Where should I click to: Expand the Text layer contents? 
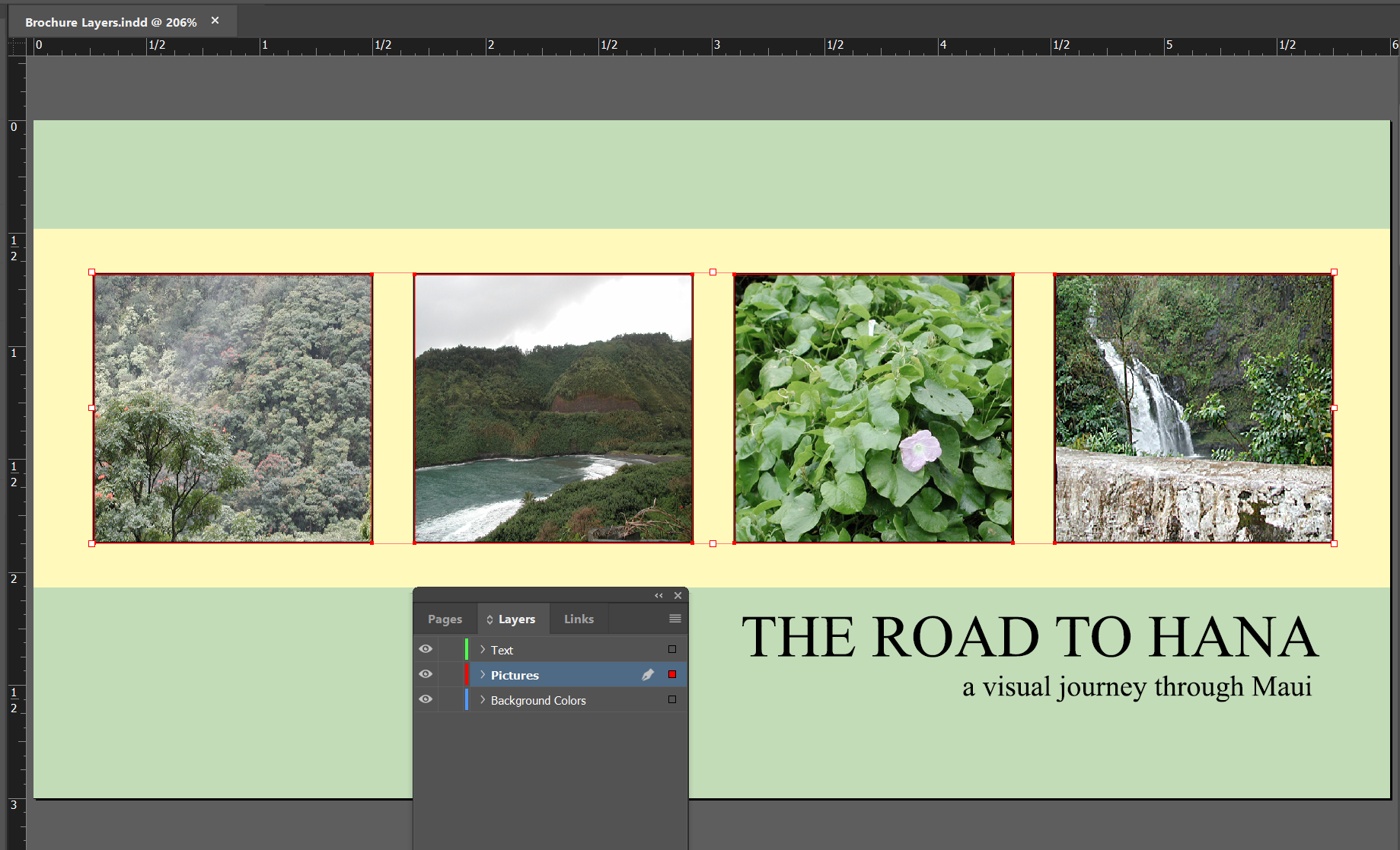coord(483,649)
